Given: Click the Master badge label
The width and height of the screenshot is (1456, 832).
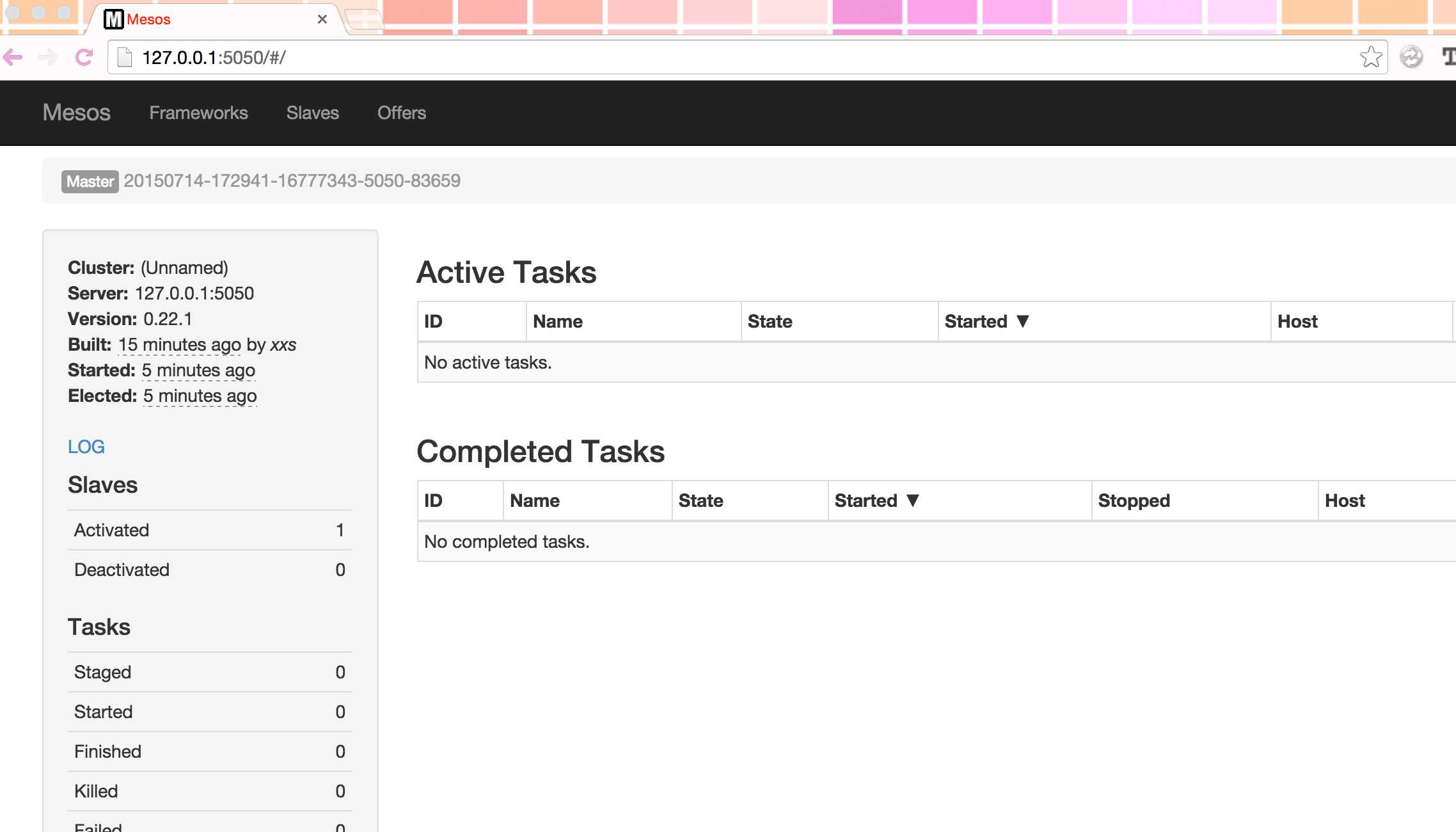Looking at the screenshot, I should click(90, 182).
